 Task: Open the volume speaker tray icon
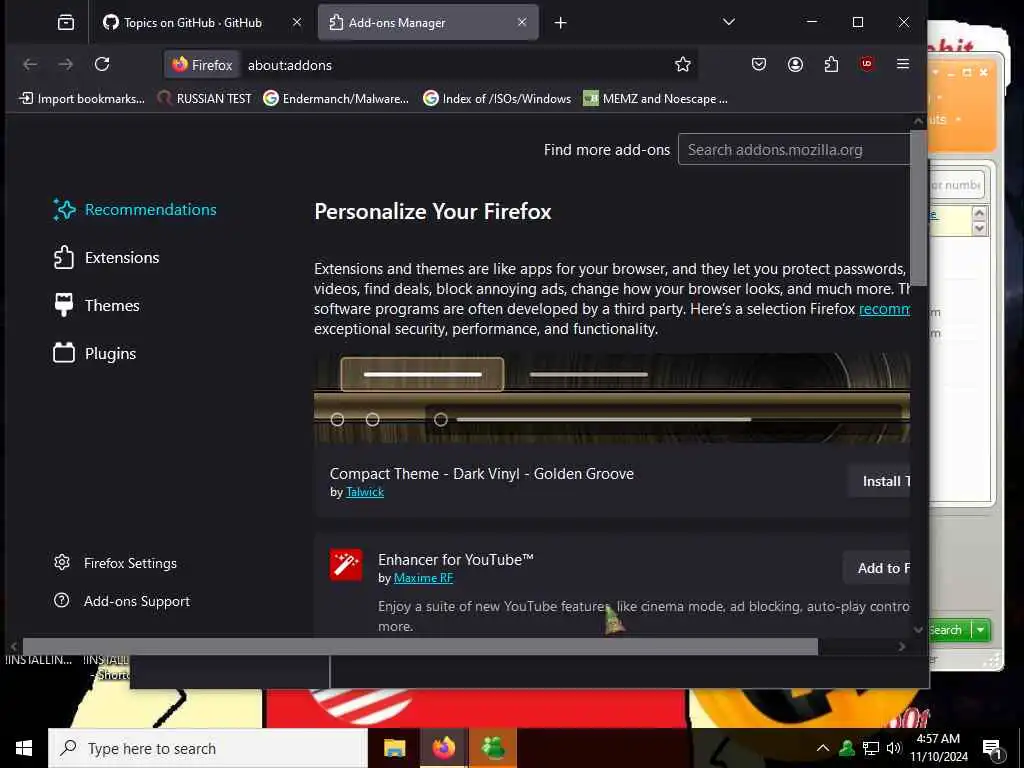pyautogui.click(x=893, y=748)
